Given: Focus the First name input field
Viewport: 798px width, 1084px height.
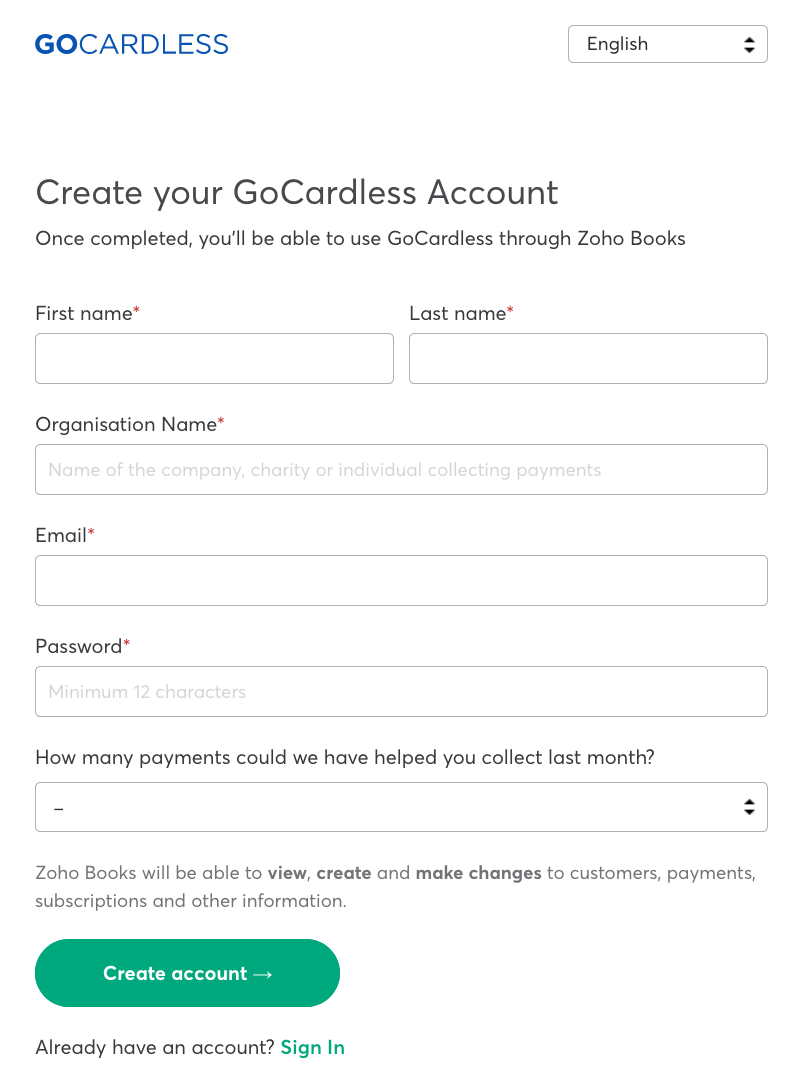Looking at the screenshot, I should tap(214, 358).
